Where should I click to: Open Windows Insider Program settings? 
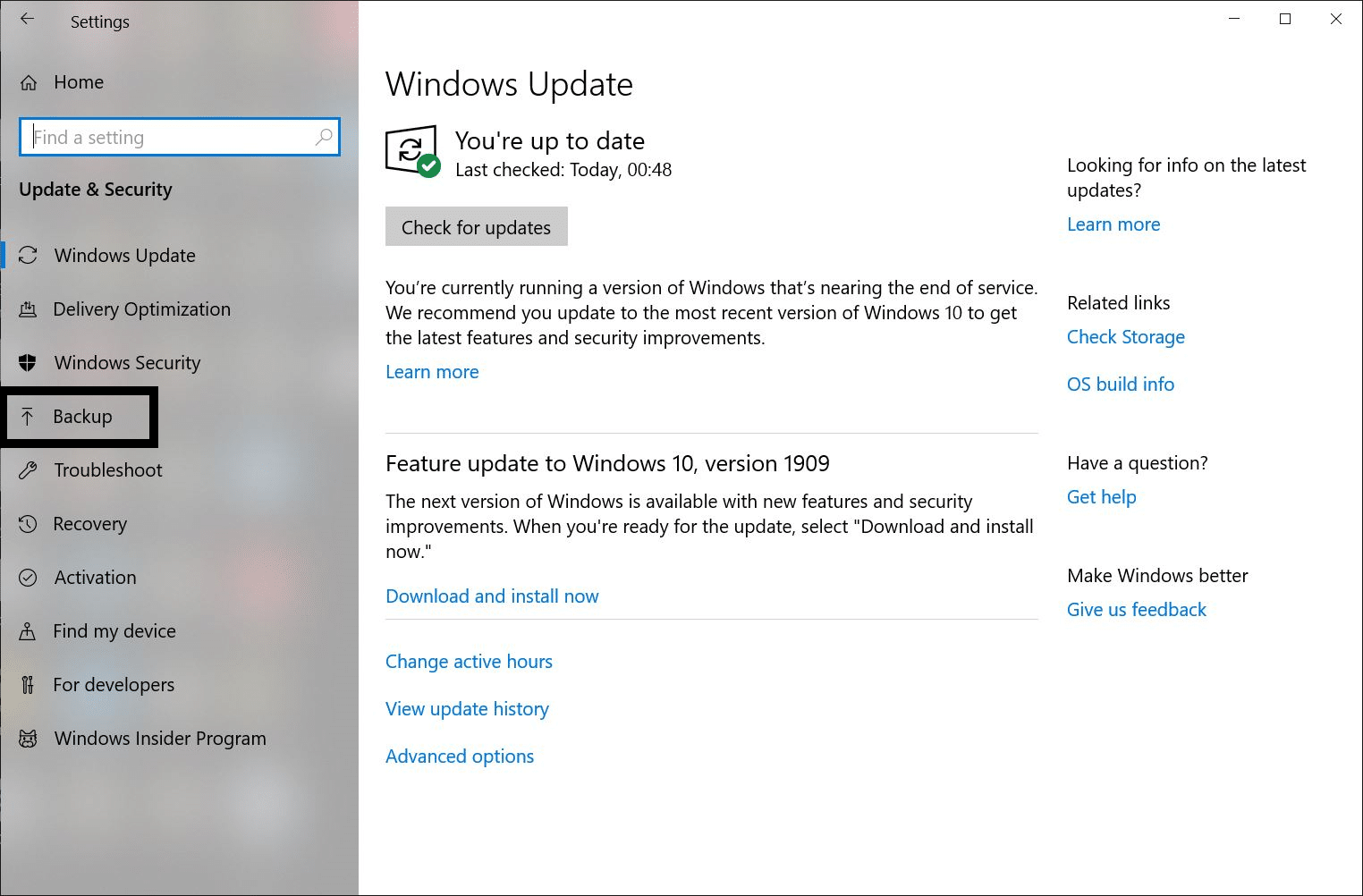coord(159,739)
